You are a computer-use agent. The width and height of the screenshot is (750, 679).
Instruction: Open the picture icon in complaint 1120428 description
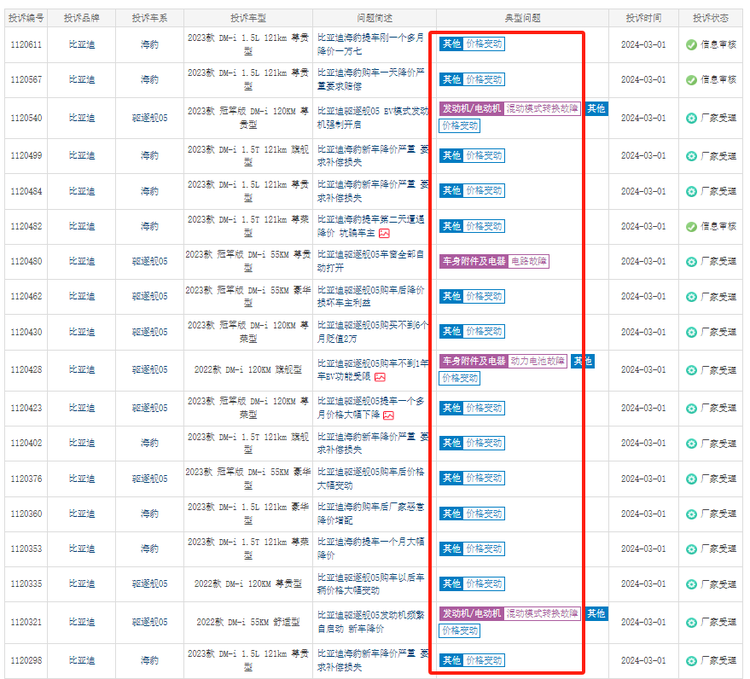click(x=380, y=377)
